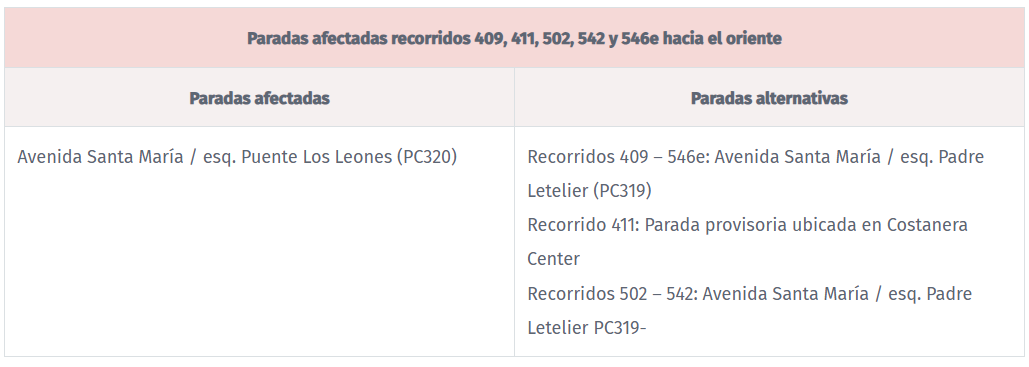Select the 'Paradas alternativas' column header
Image resolution: width=1029 pixels, height=367 pixels.
click(x=769, y=98)
